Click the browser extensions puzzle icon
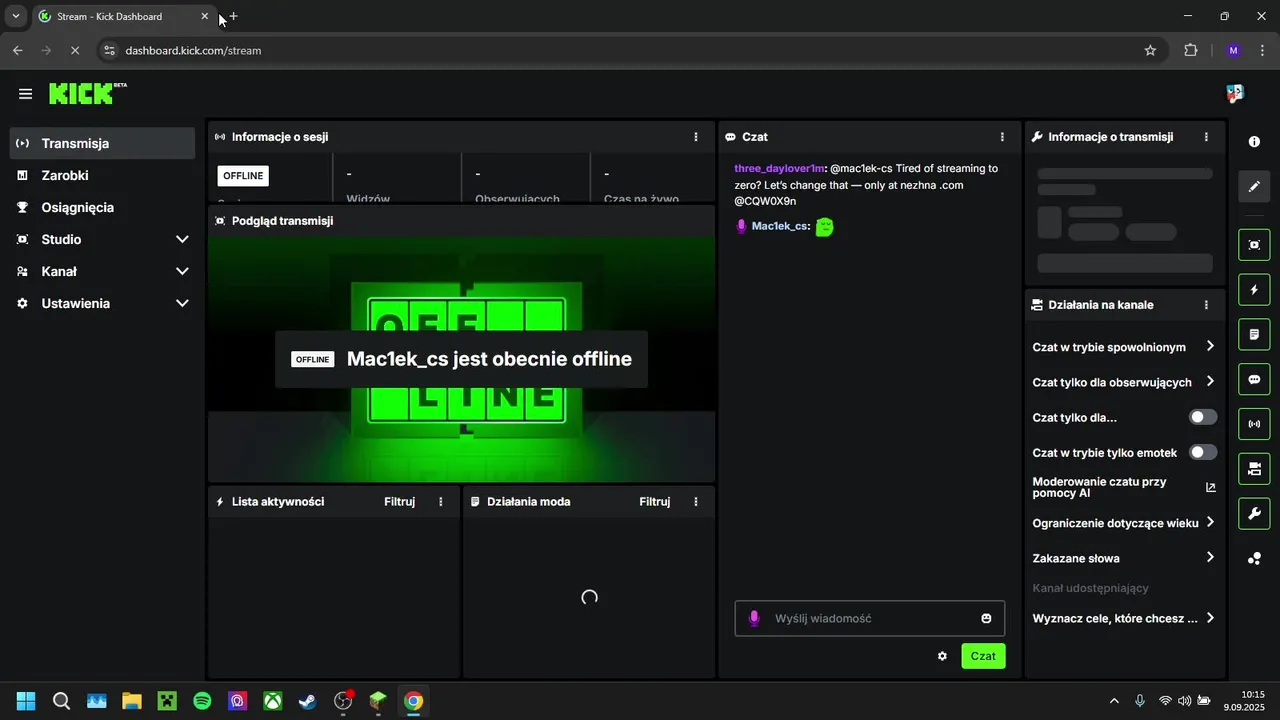The image size is (1280, 720). click(x=1190, y=50)
